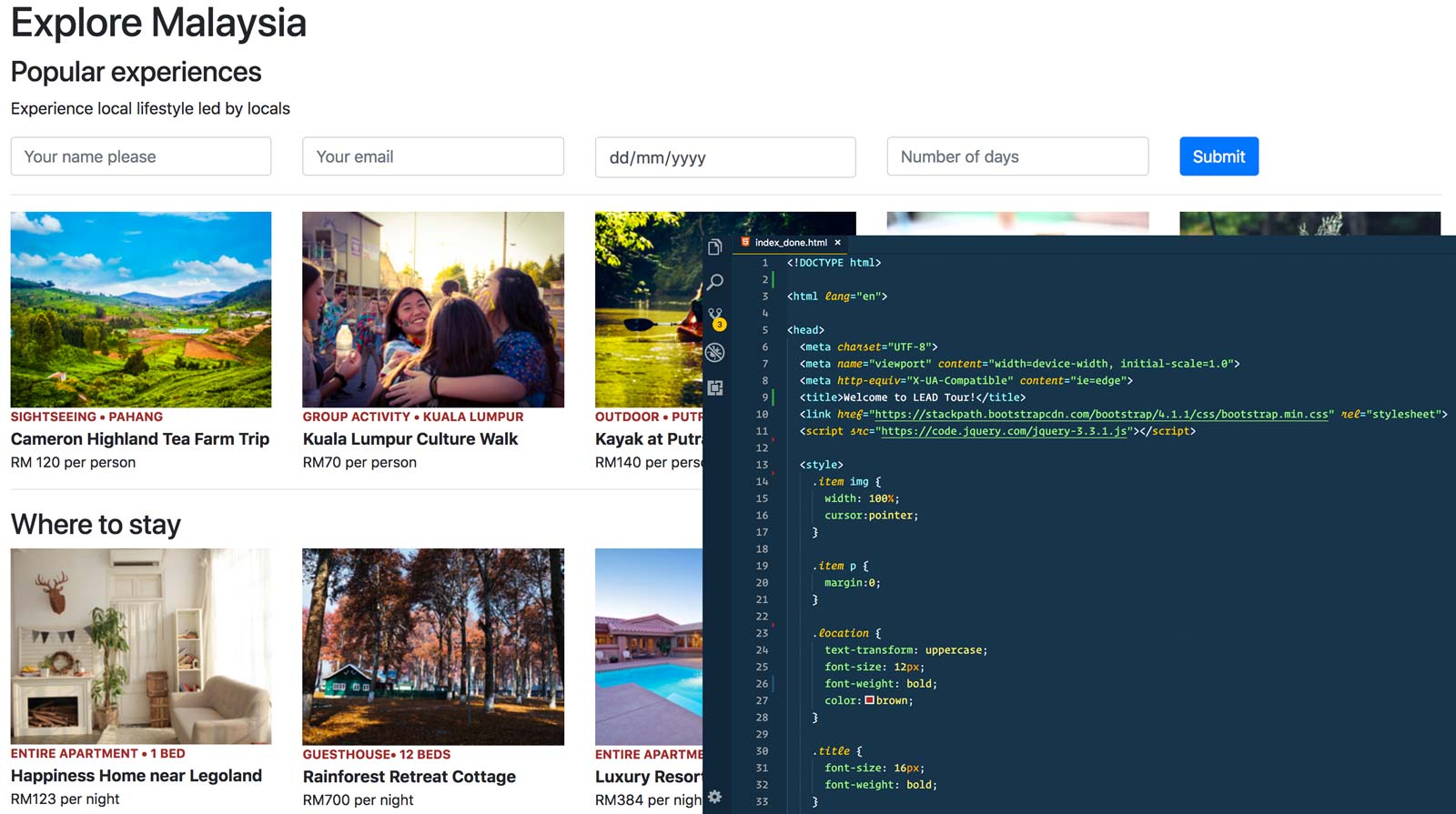Open the Search magnifier in editor sidebar

tap(715, 282)
